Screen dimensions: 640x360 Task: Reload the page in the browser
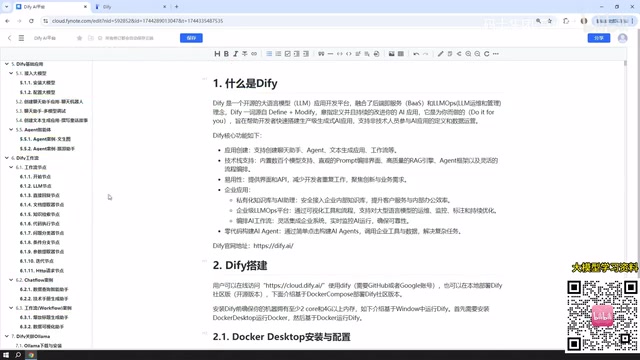31,21
